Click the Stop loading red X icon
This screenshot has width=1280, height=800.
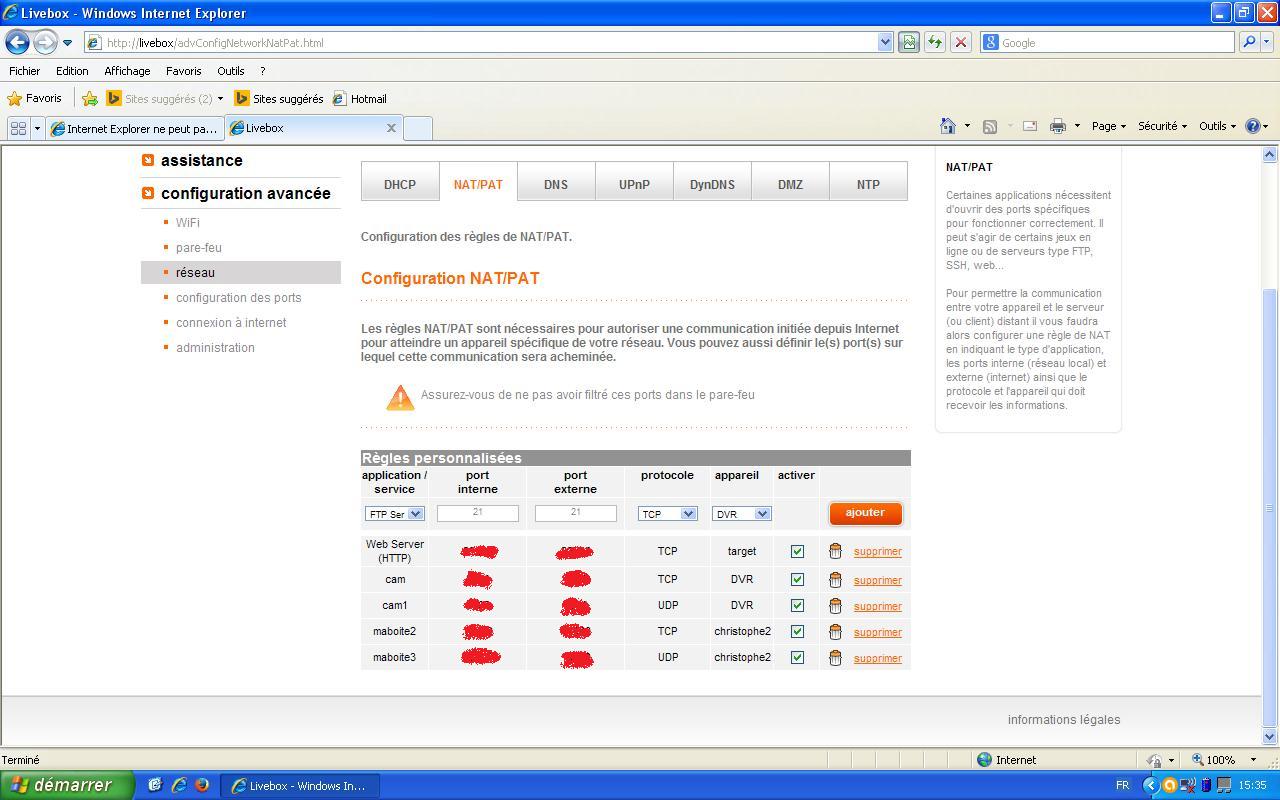(961, 43)
